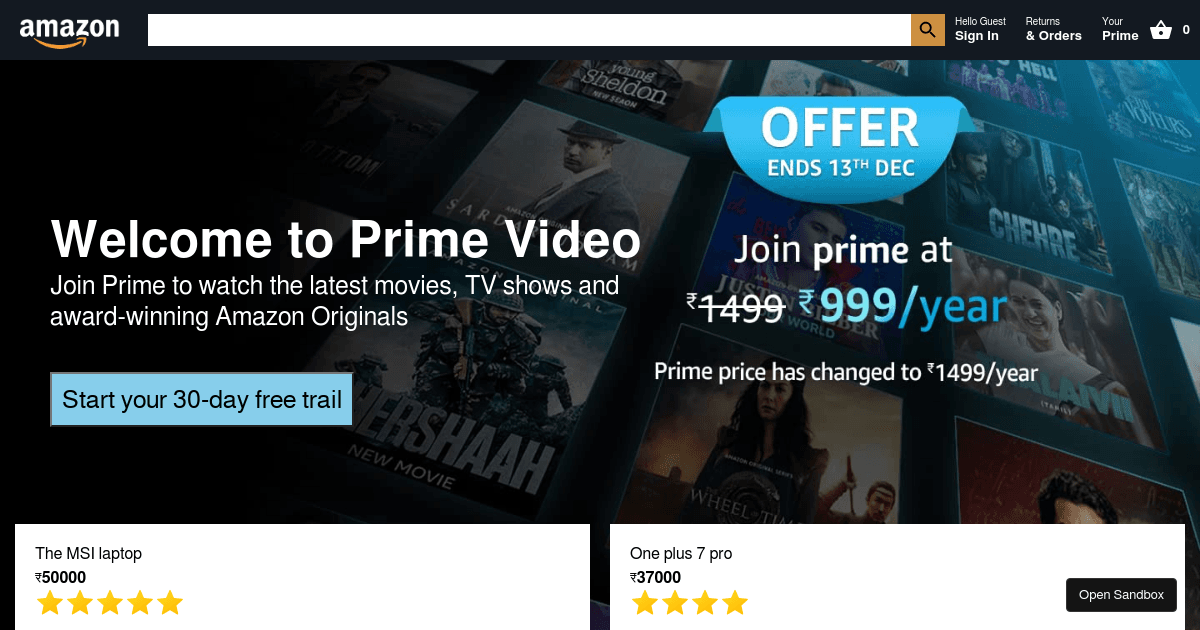Viewport: 1200px width, 630px height.
Task: Click the fourth star of One plus 7 pro
Action: (x=735, y=603)
